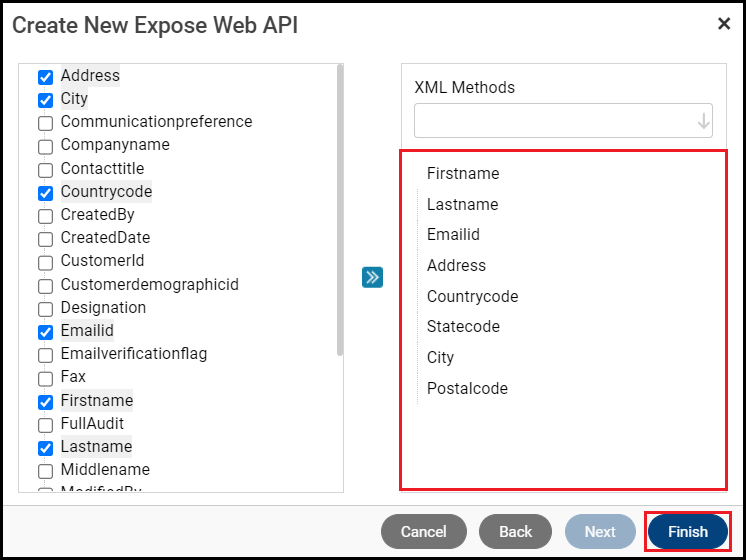Click the double-arrow move-to-right icon
Viewport: 746px width, 560px height.
tap(372, 277)
